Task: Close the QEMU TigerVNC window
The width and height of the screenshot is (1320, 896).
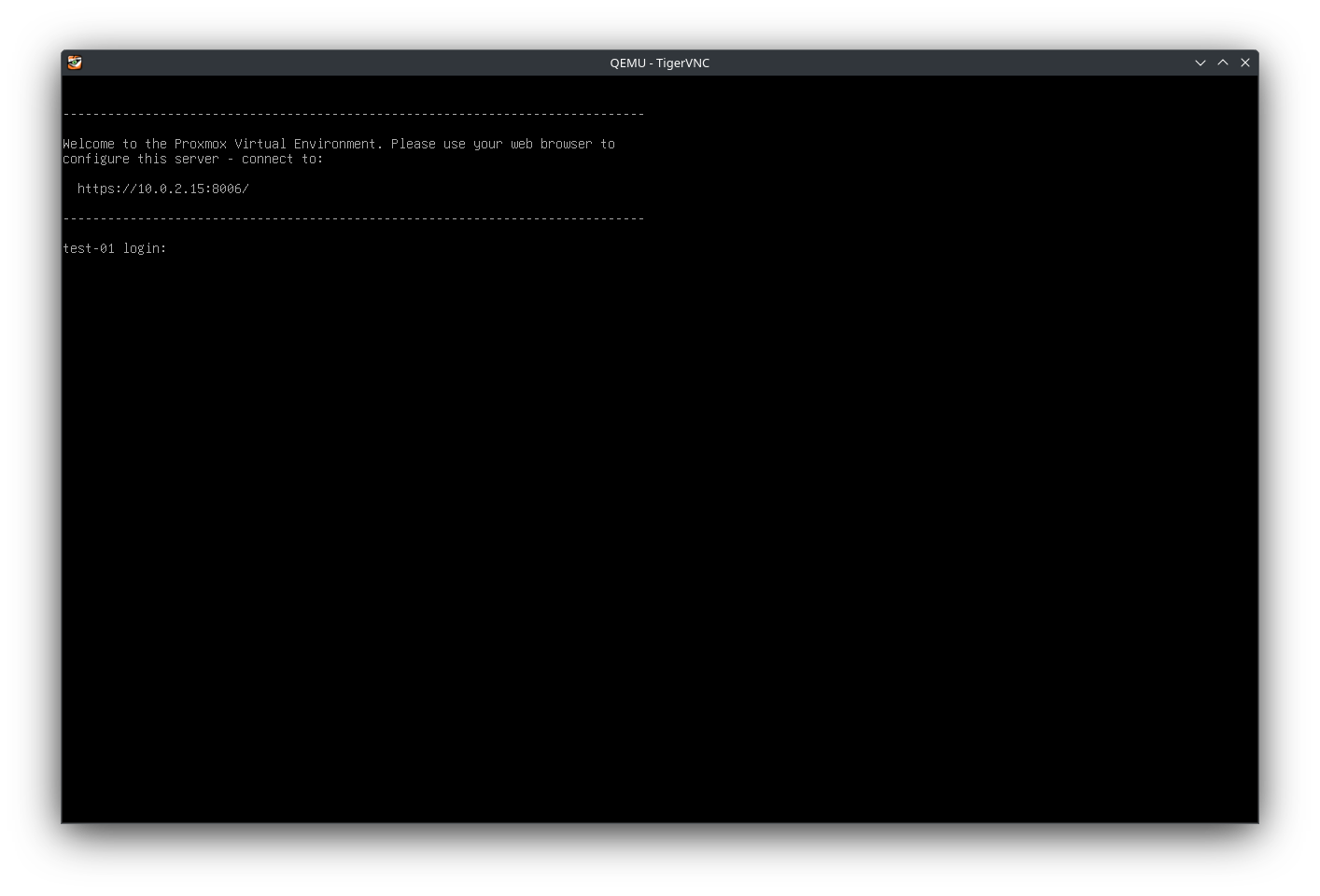Action: tap(1245, 63)
